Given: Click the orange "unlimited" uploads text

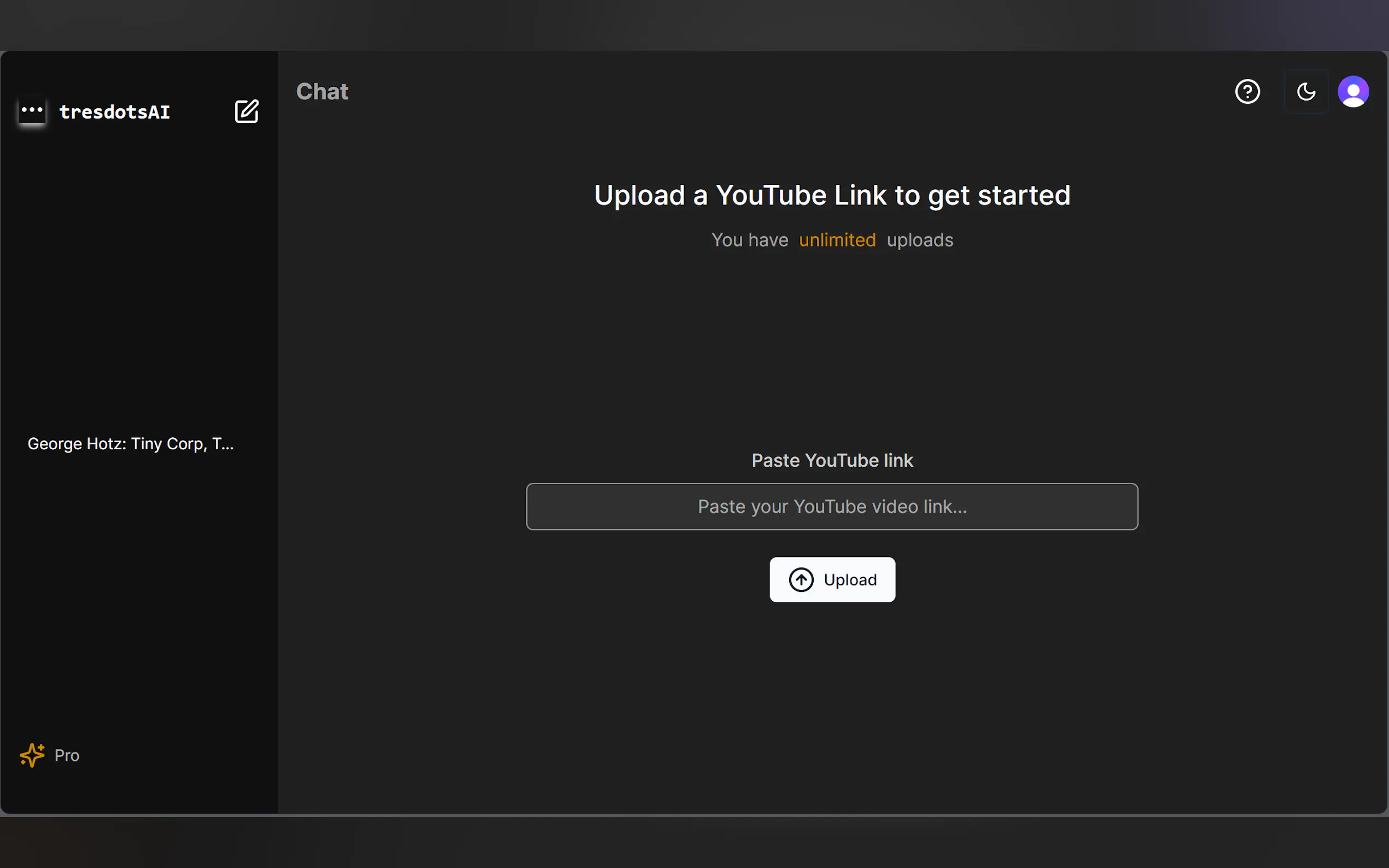Looking at the screenshot, I should pyautogui.click(x=837, y=240).
